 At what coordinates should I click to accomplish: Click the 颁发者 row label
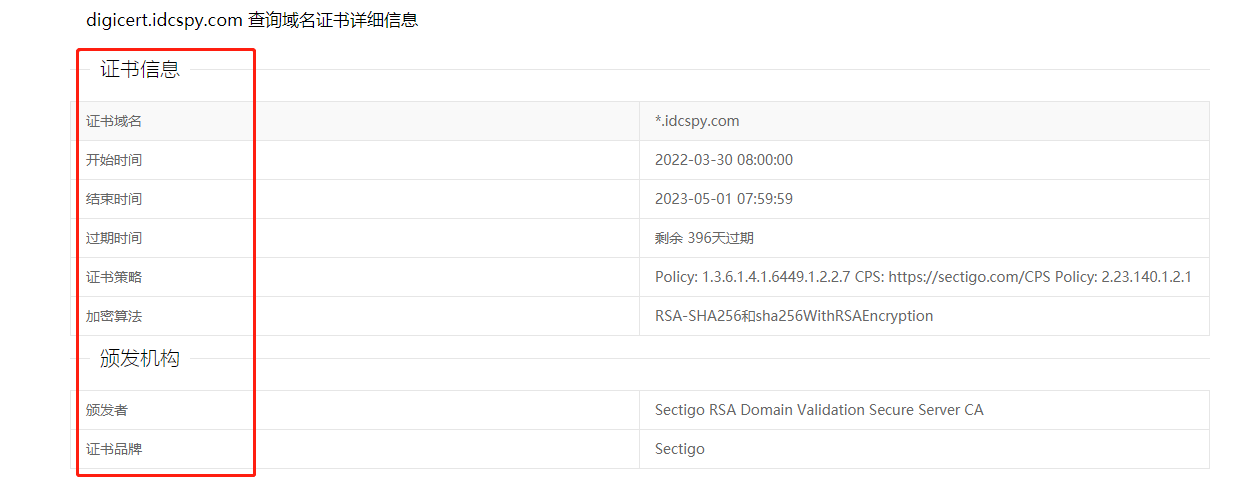click(x=107, y=410)
